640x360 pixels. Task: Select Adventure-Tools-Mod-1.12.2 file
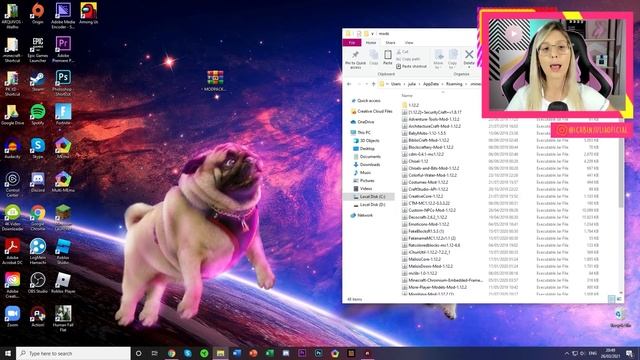pyautogui.click(x=431, y=119)
